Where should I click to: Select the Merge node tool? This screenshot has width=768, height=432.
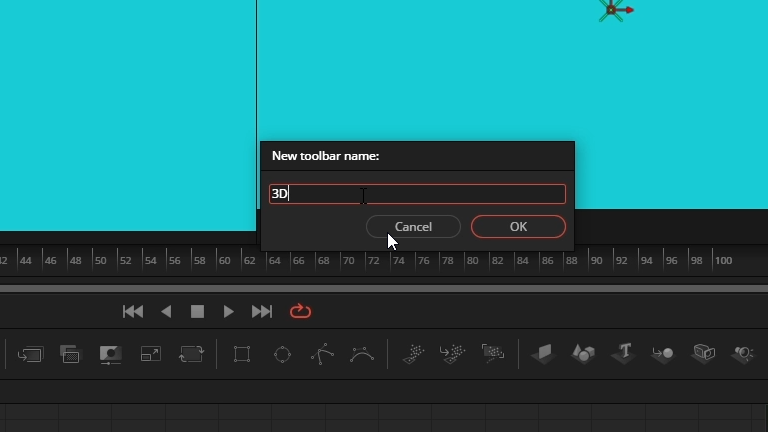pos(30,354)
